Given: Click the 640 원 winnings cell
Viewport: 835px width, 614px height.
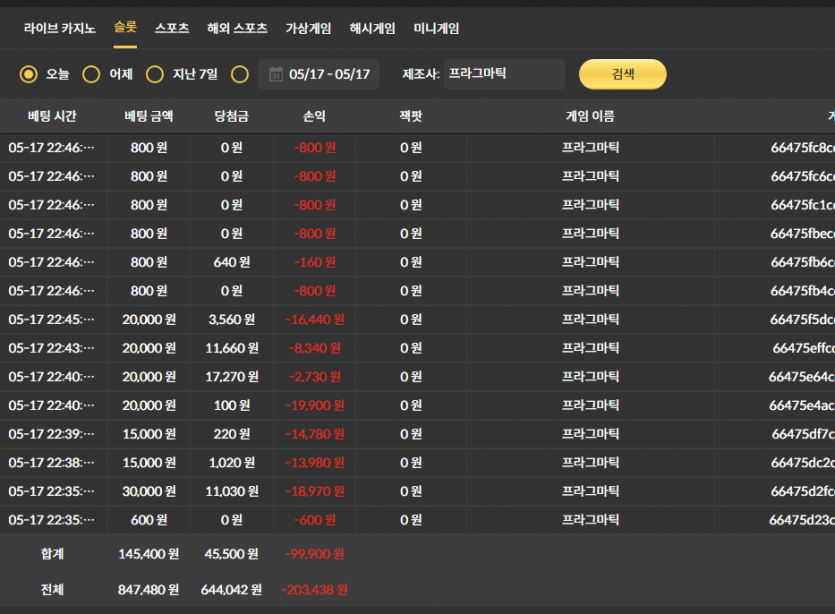Looking at the screenshot, I should coord(232,262).
